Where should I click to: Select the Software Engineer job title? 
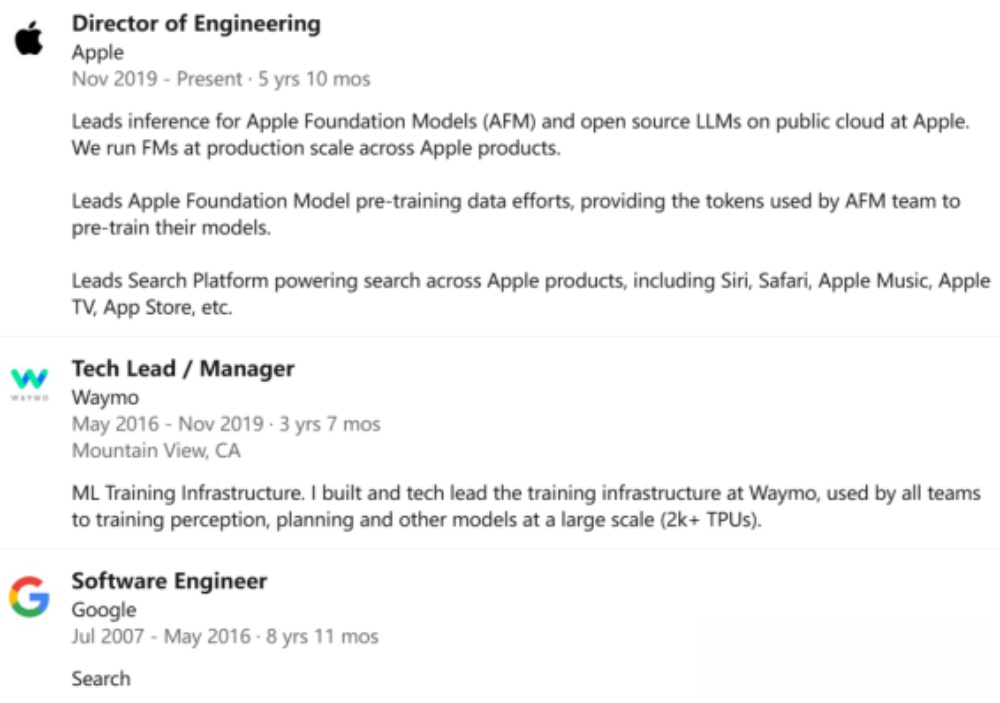coord(169,581)
